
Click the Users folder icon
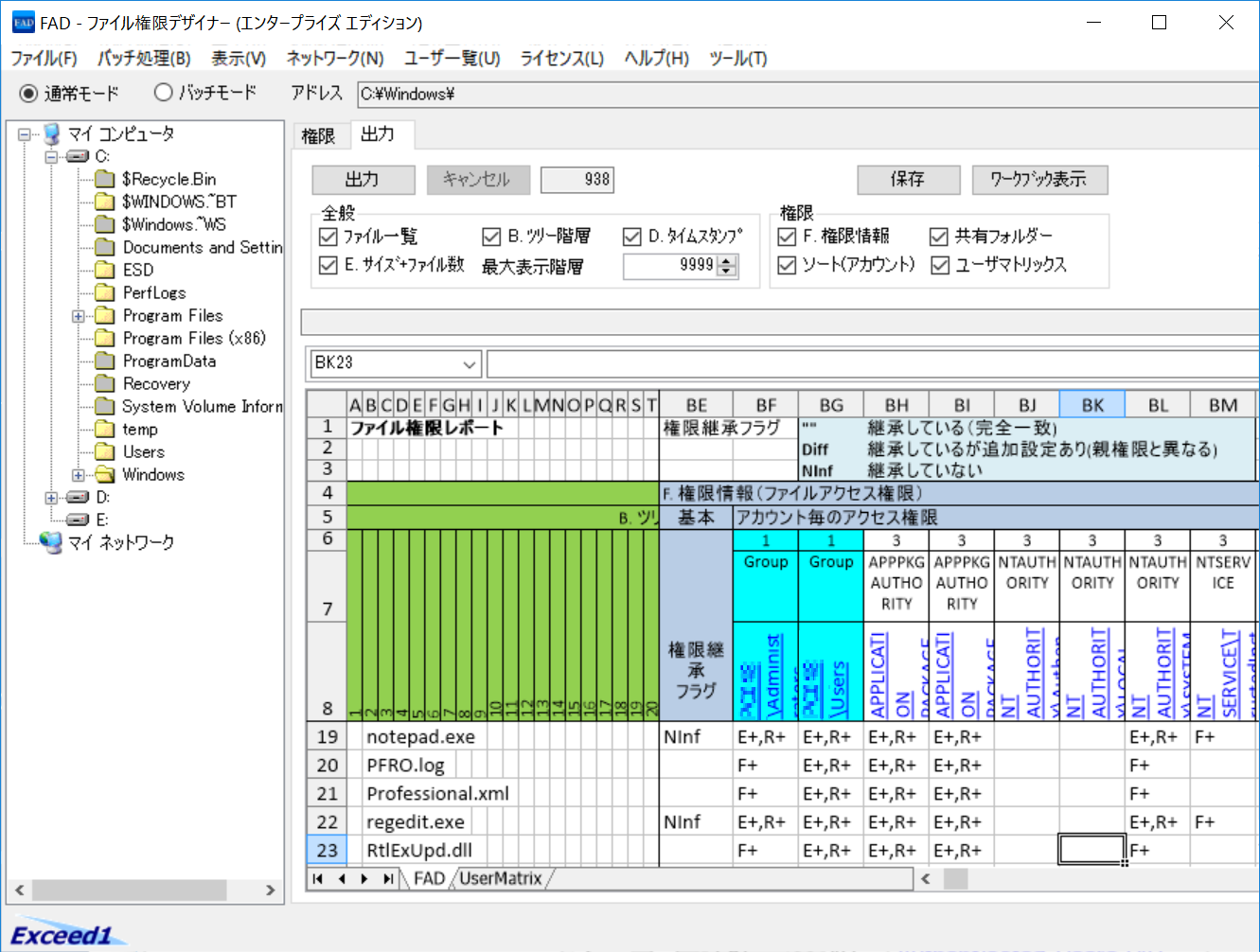pyautogui.click(x=105, y=451)
